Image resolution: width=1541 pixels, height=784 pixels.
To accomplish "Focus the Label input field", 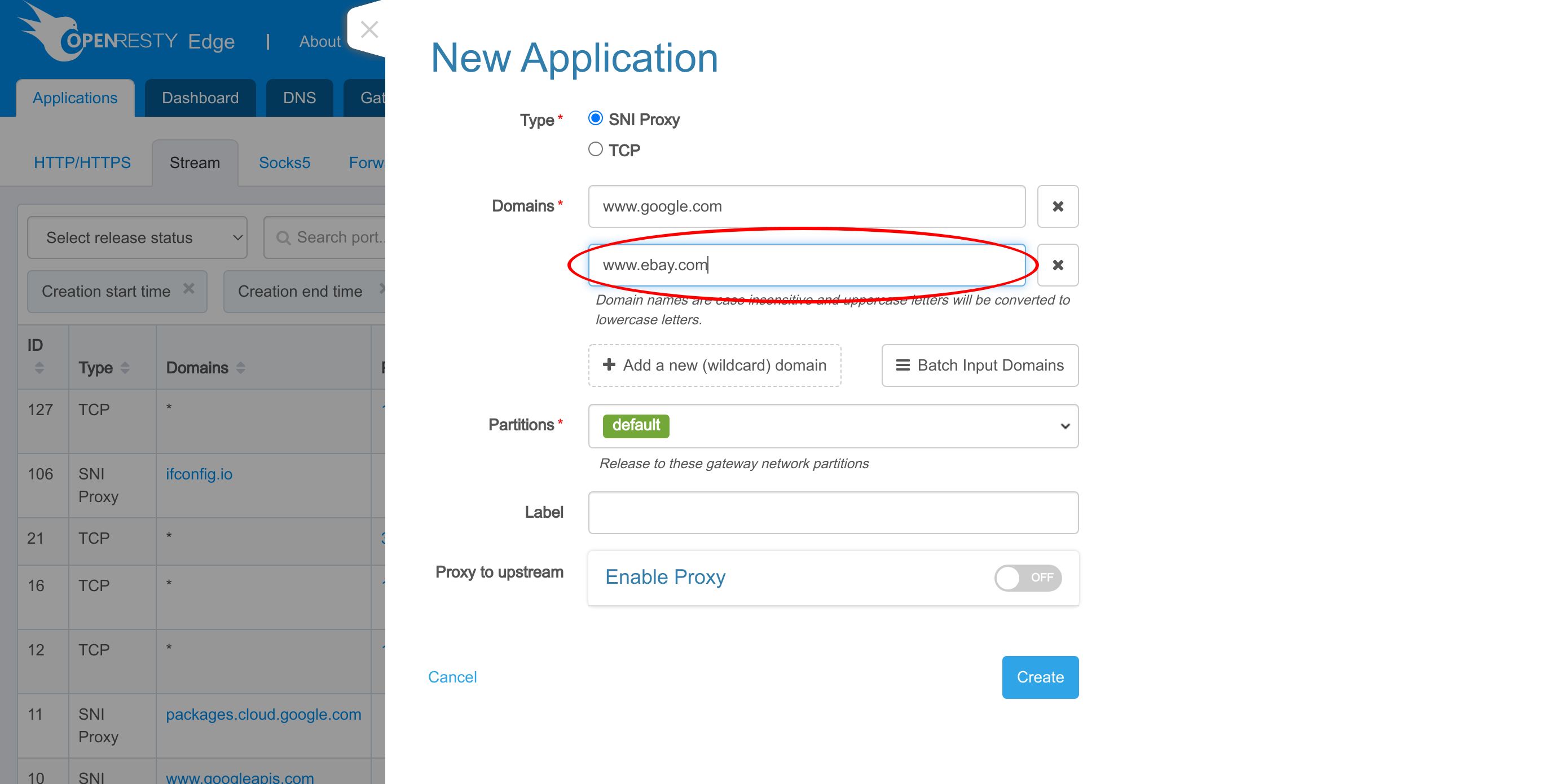I will coord(833,513).
